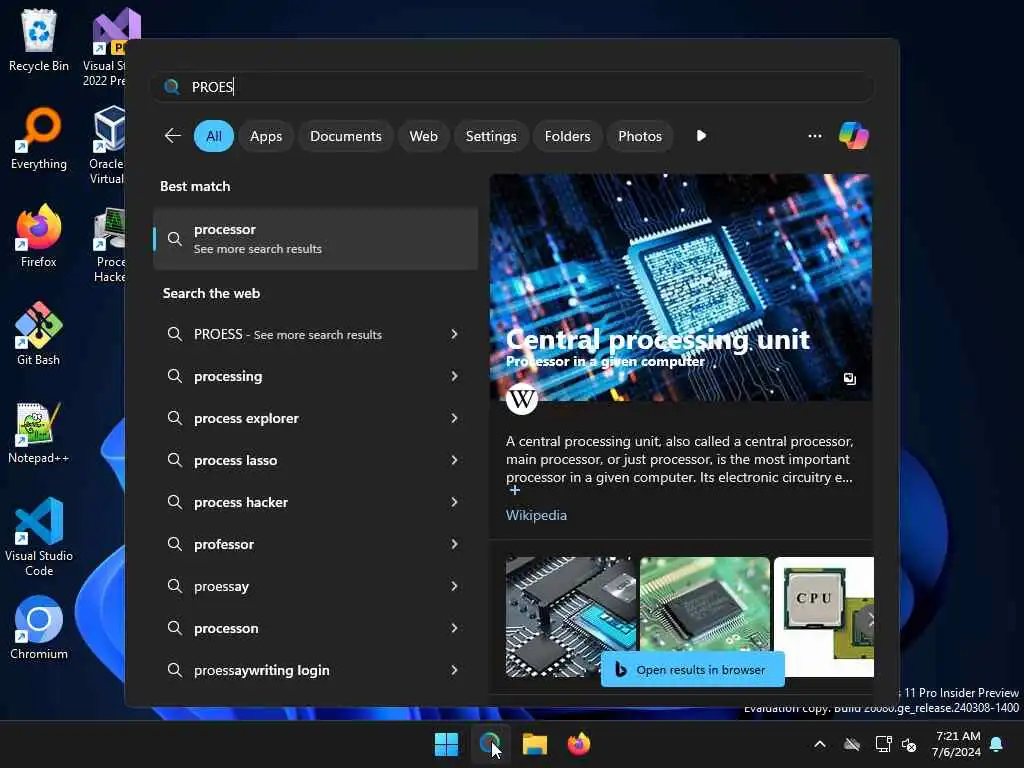1024x768 pixels.
Task: Click the search magnifier icon in search box
Action: click(x=172, y=87)
